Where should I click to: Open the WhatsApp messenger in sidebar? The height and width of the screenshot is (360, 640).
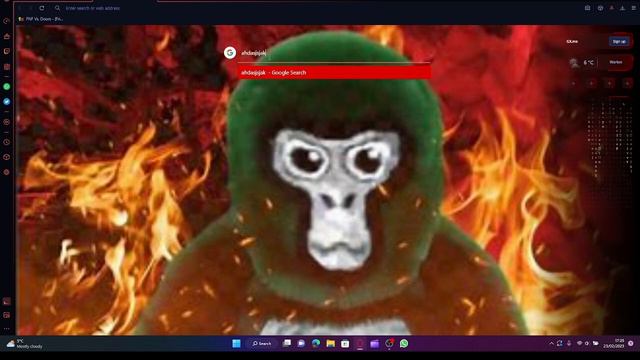[x=7, y=87]
